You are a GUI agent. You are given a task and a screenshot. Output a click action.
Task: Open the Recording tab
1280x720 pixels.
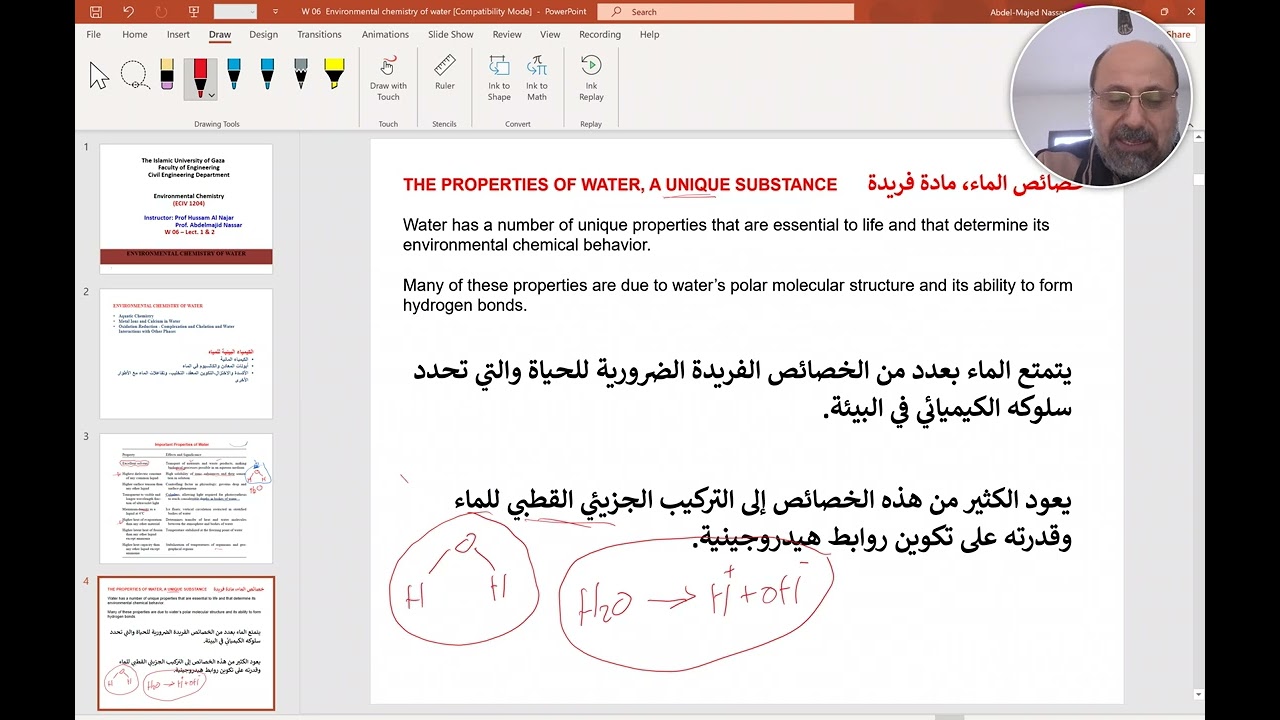600,34
